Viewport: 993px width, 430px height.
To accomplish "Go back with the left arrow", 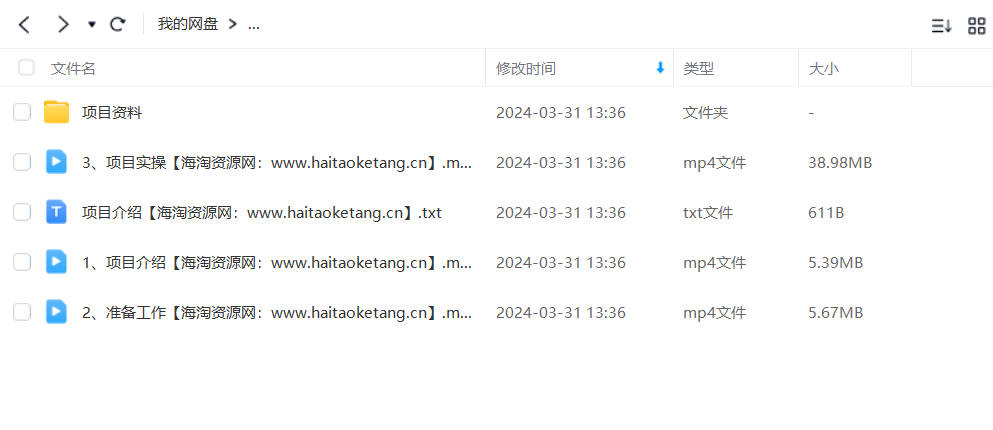I will tap(24, 25).
